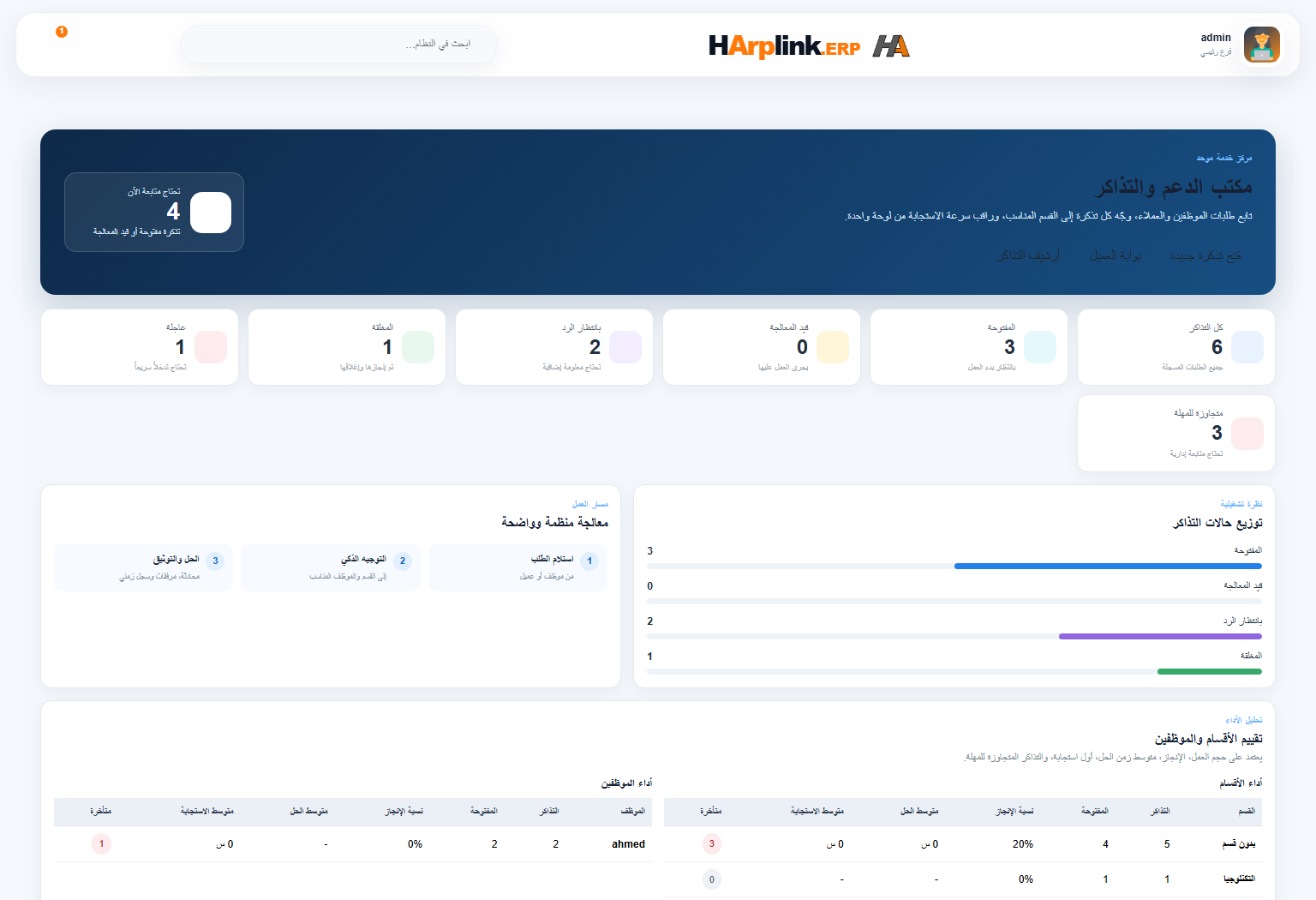Click نسبة الإنجاز header in departments table
1316x900 pixels.
(1014, 811)
